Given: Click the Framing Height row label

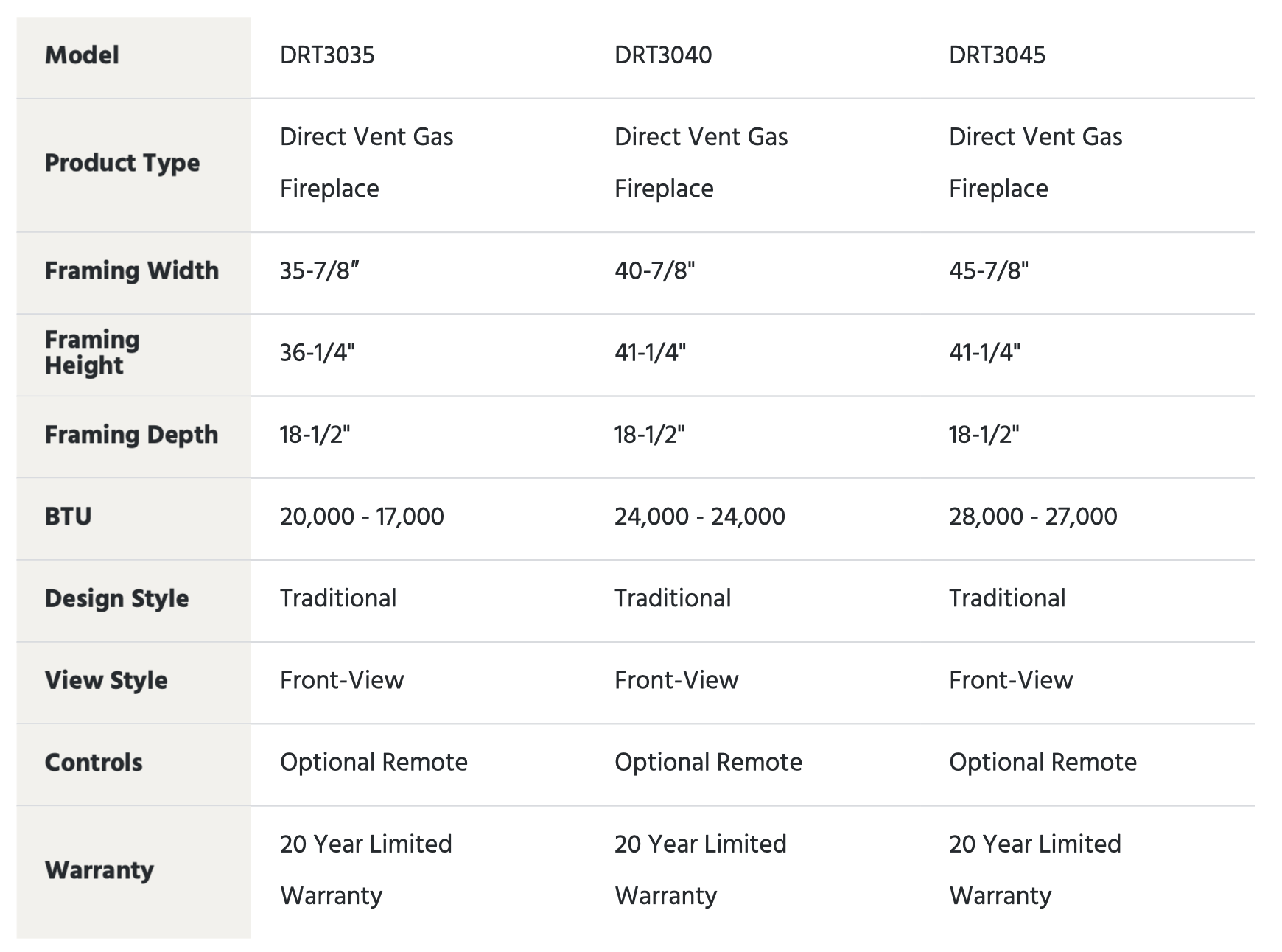Looking at the screenshot, I should (92, 352).
